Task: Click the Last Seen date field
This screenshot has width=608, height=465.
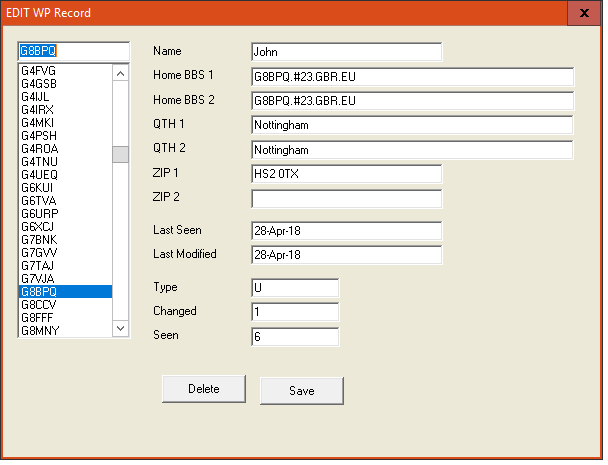Action: point(346,231)
